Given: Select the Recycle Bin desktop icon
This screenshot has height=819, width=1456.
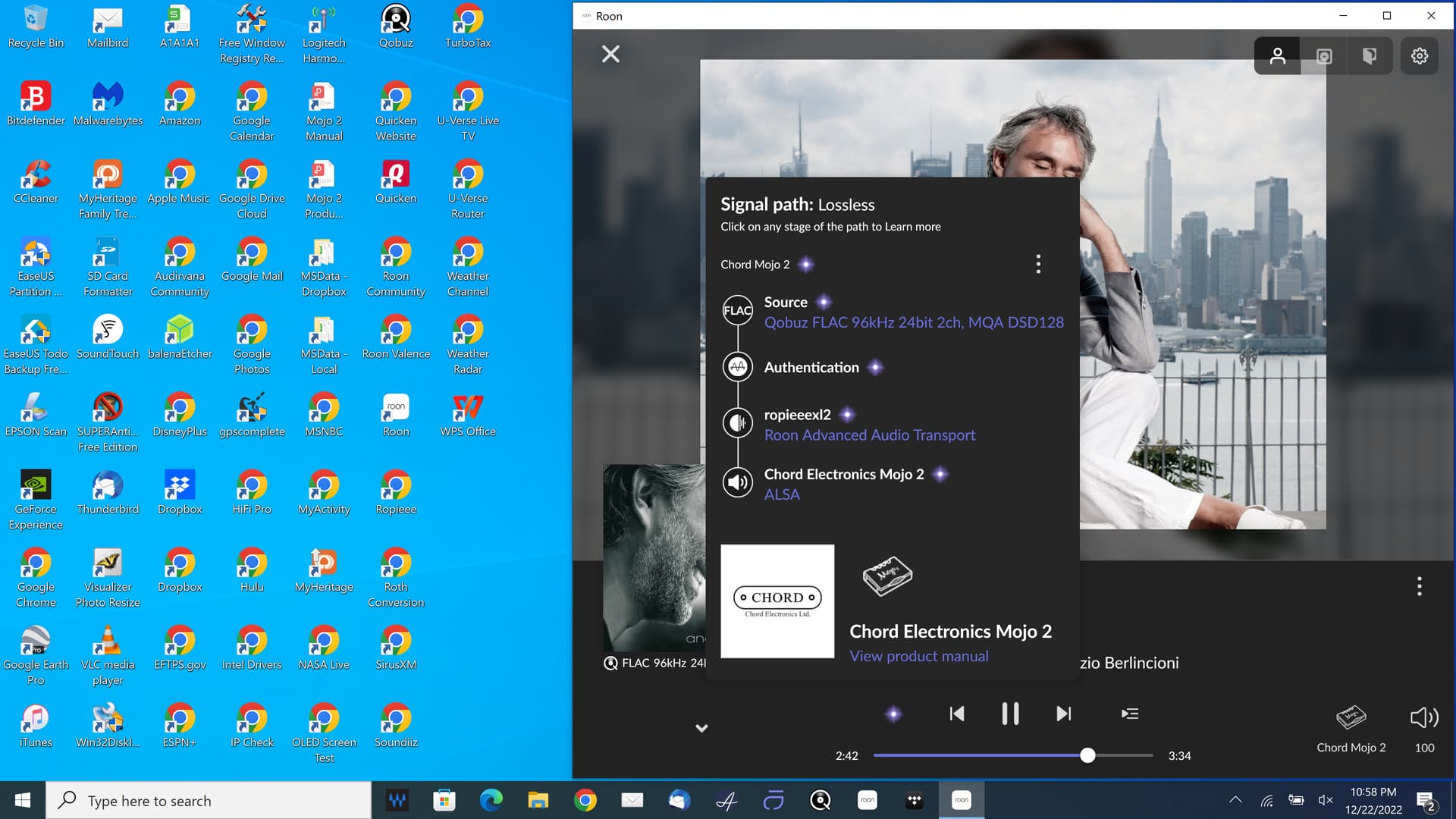Looking at the screenshot, I should (36, 27).
